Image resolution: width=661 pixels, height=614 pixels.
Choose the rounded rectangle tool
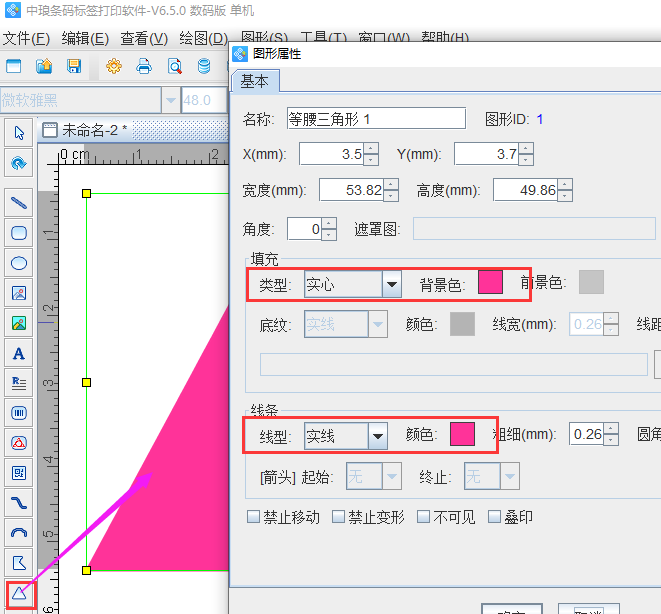(x=19, y=233)
